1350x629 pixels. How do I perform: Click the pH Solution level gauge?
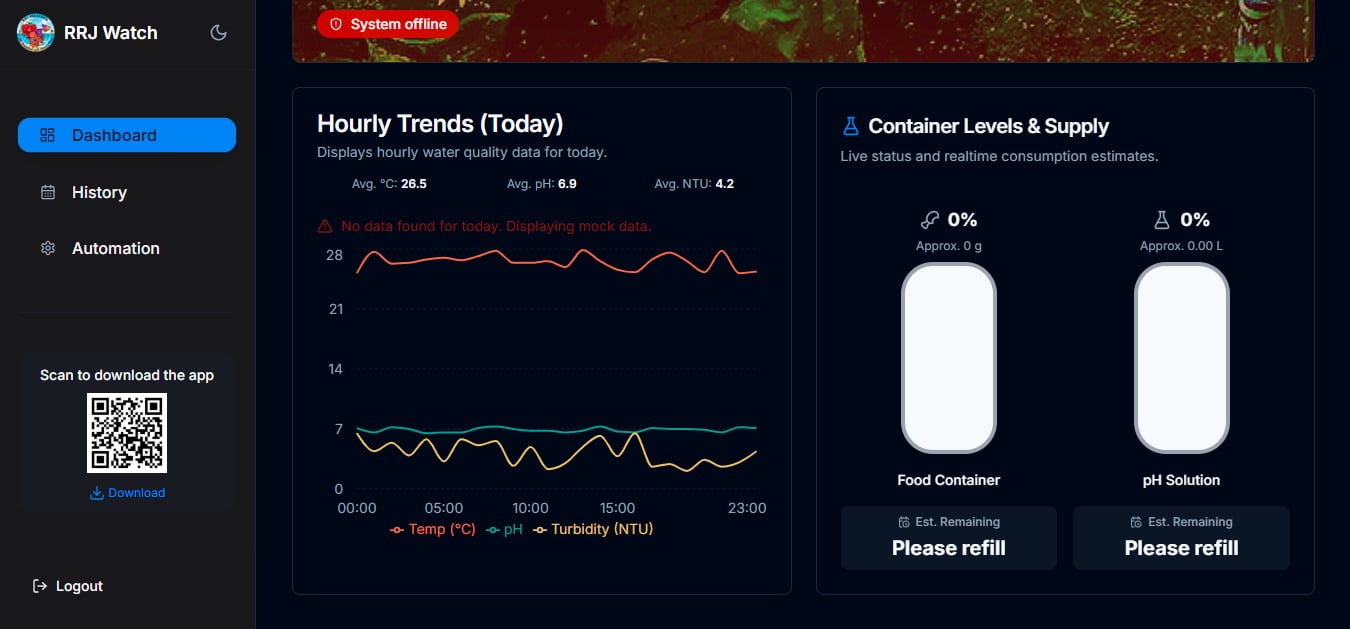pos(1181,358)
